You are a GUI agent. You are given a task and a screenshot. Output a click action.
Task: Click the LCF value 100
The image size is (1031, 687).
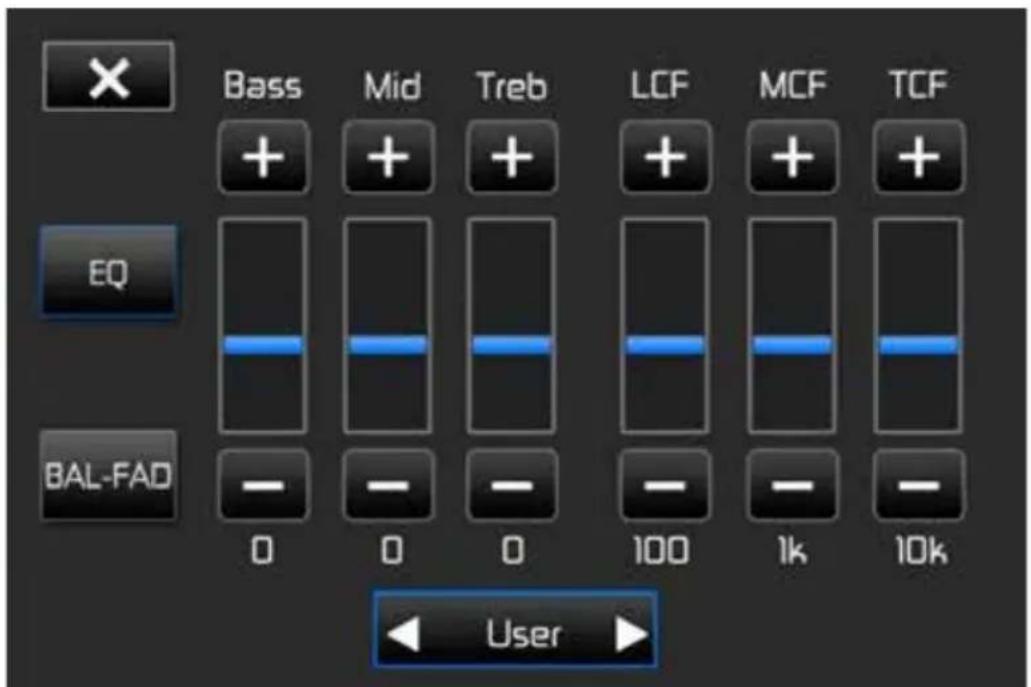click(x=661, y=550)
